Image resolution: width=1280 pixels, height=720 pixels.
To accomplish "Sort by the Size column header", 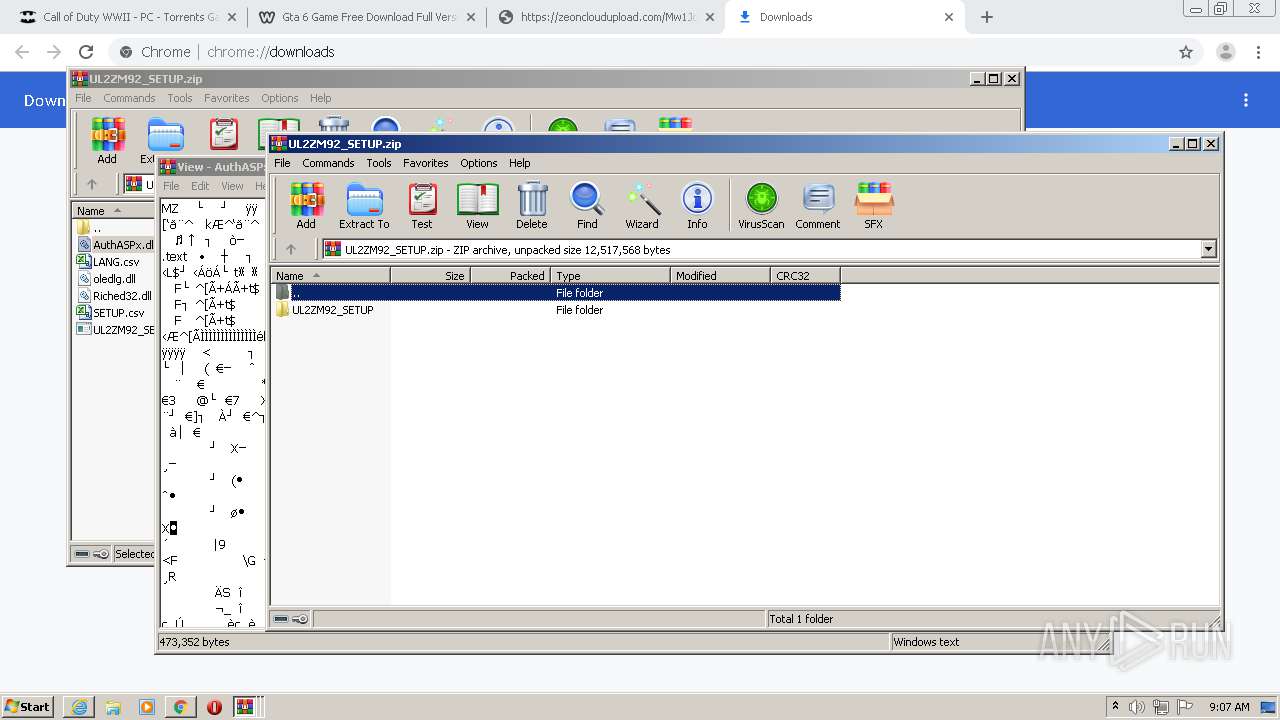I will 430,276.
